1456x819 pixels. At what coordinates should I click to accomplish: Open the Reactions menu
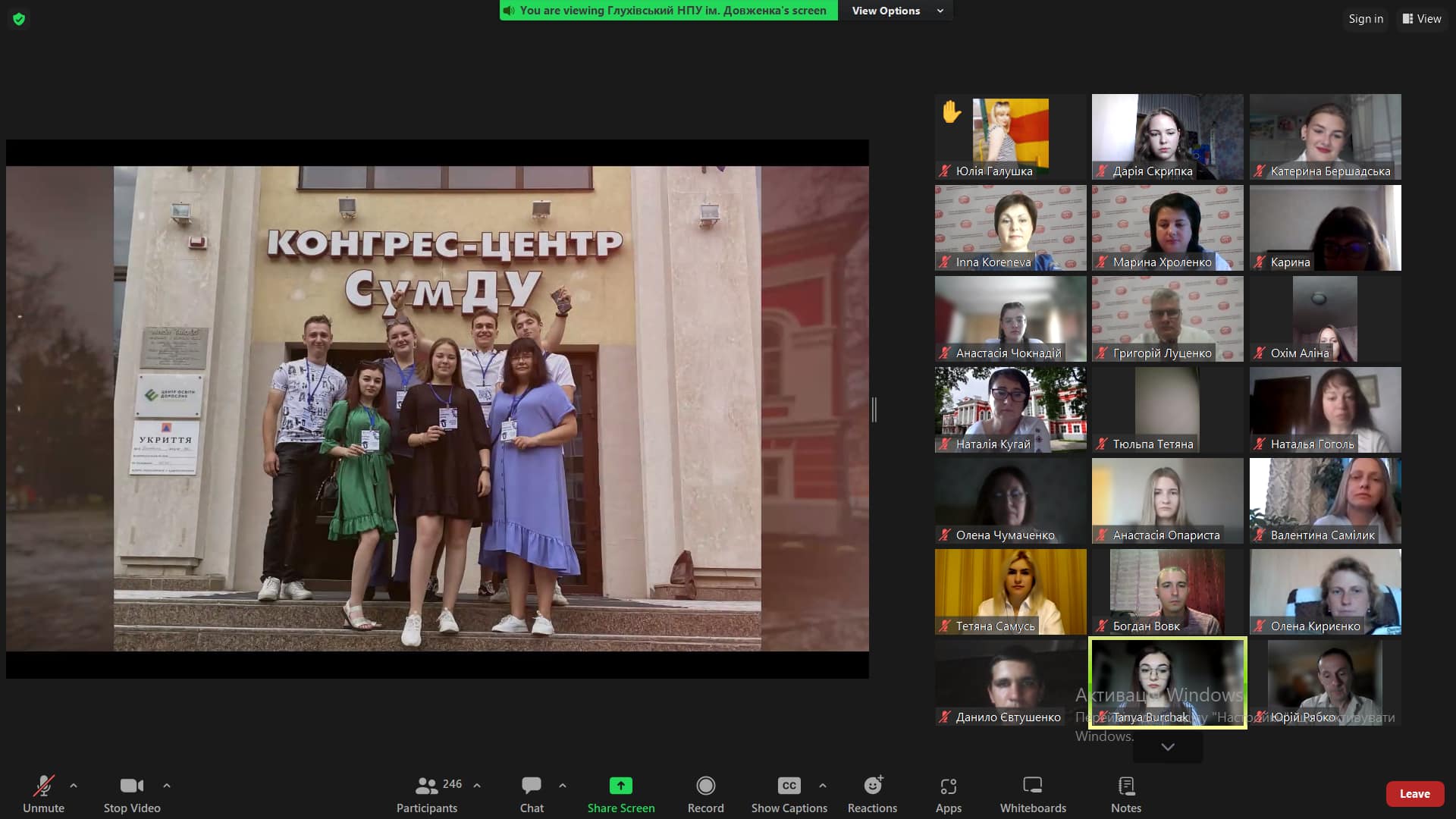click(x=872, y=794)
